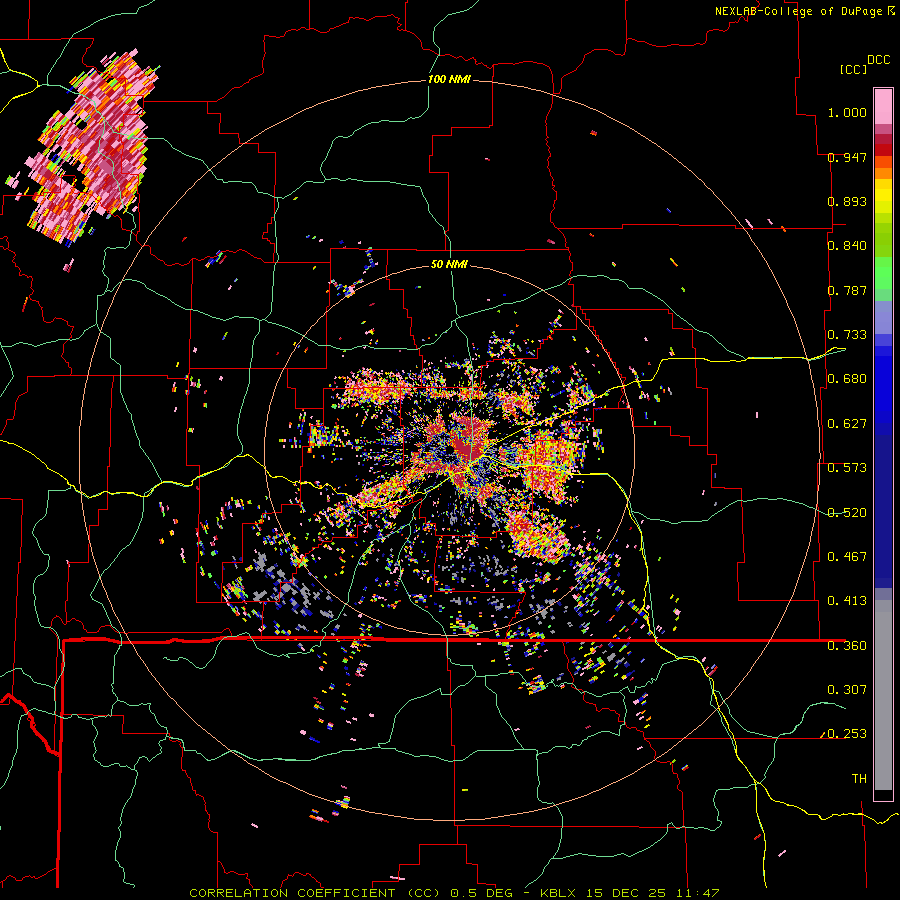Click the 0.413 scale value
The width and height of the screenshot is (900, 900).
coord(847,601)
